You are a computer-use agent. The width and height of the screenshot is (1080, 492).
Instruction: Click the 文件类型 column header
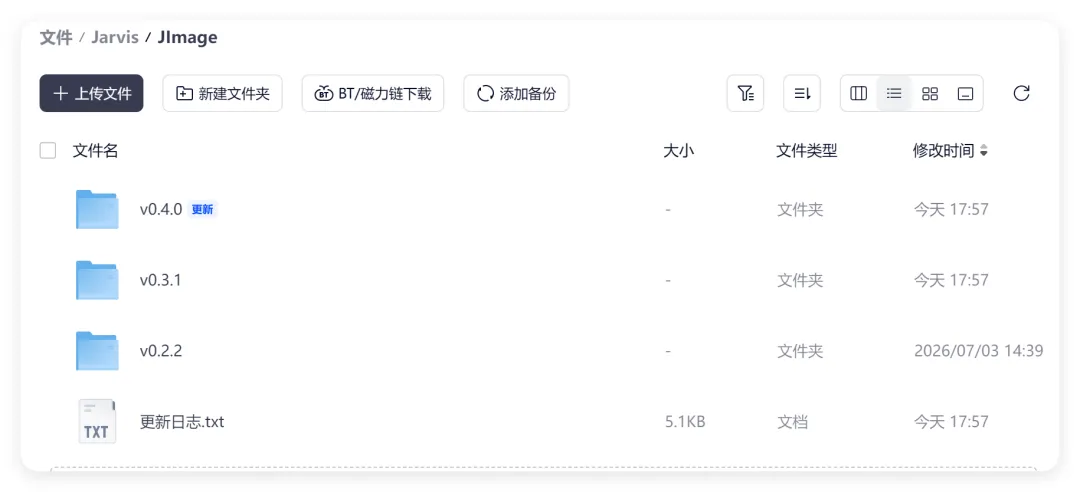coord(807,151)
